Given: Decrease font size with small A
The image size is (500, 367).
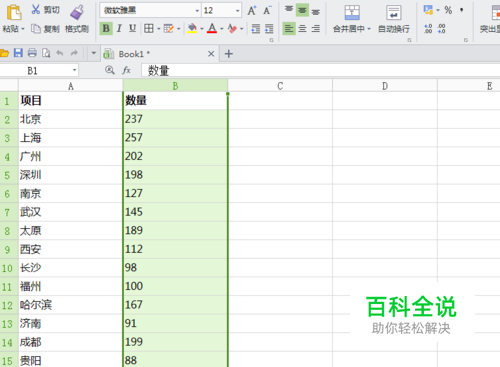Looking at the screenshot, I should pos(267,10).
